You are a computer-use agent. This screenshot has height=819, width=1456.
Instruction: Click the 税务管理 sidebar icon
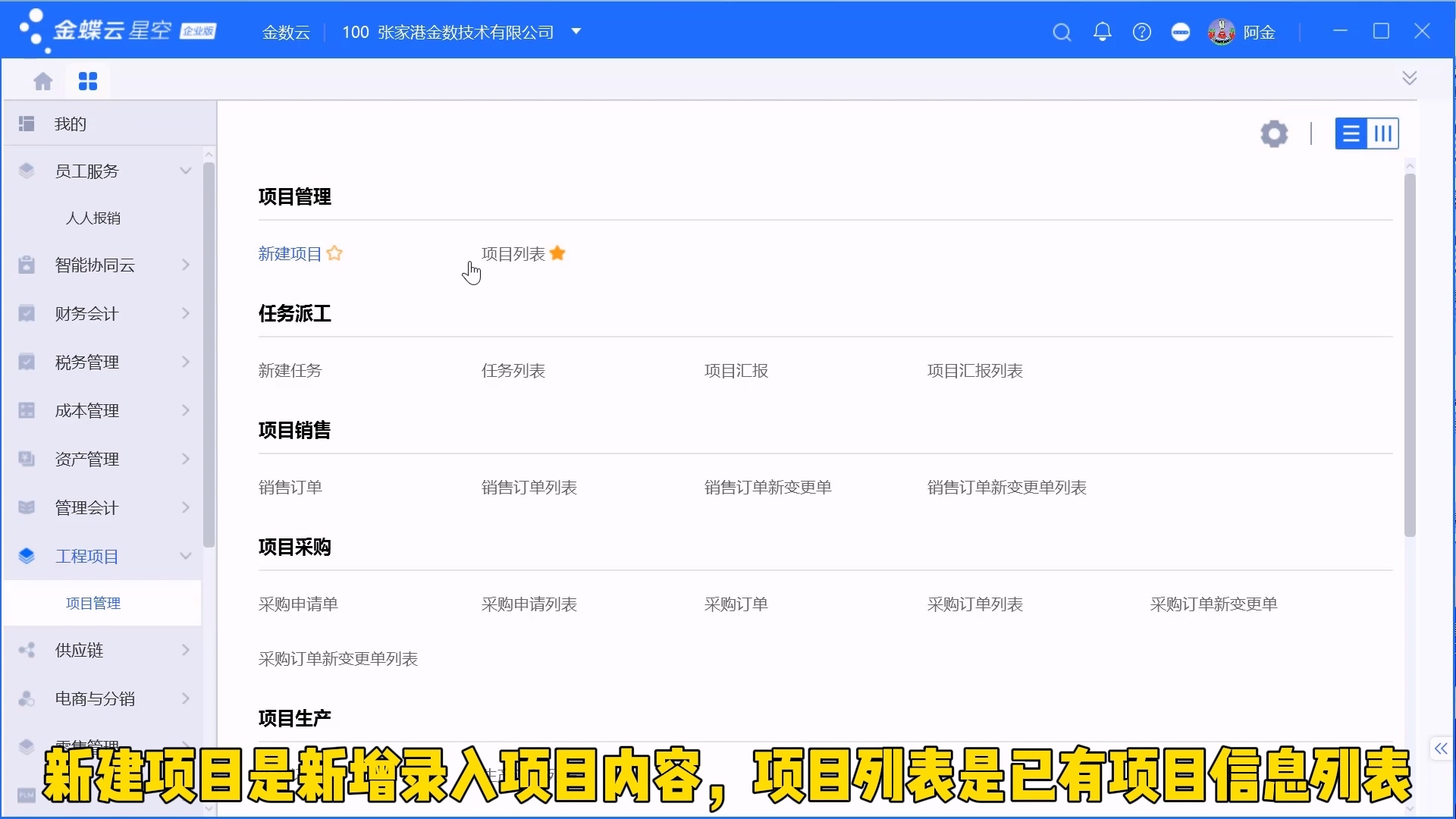tap(27, 362)
